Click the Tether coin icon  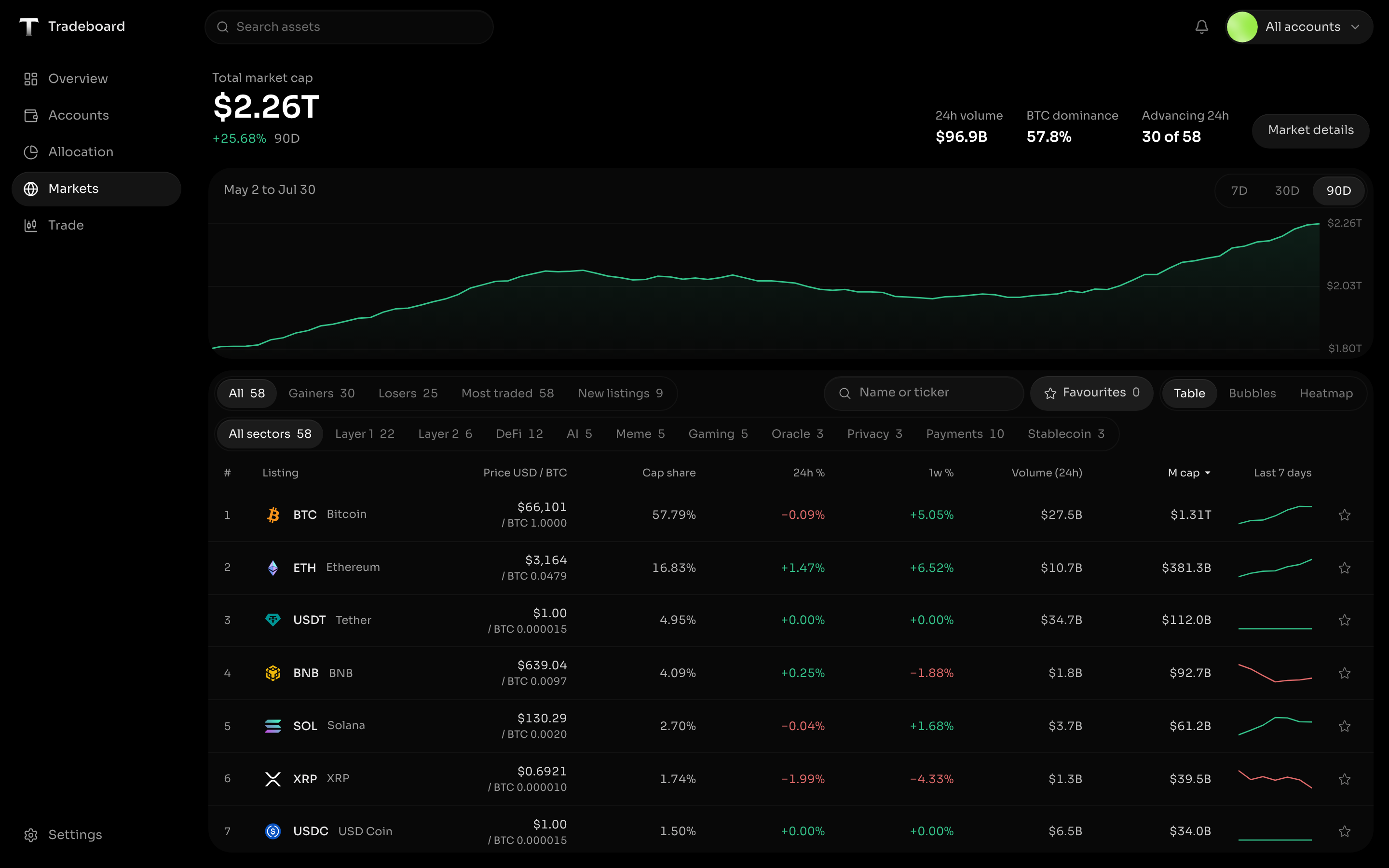(x=273, y=620)
